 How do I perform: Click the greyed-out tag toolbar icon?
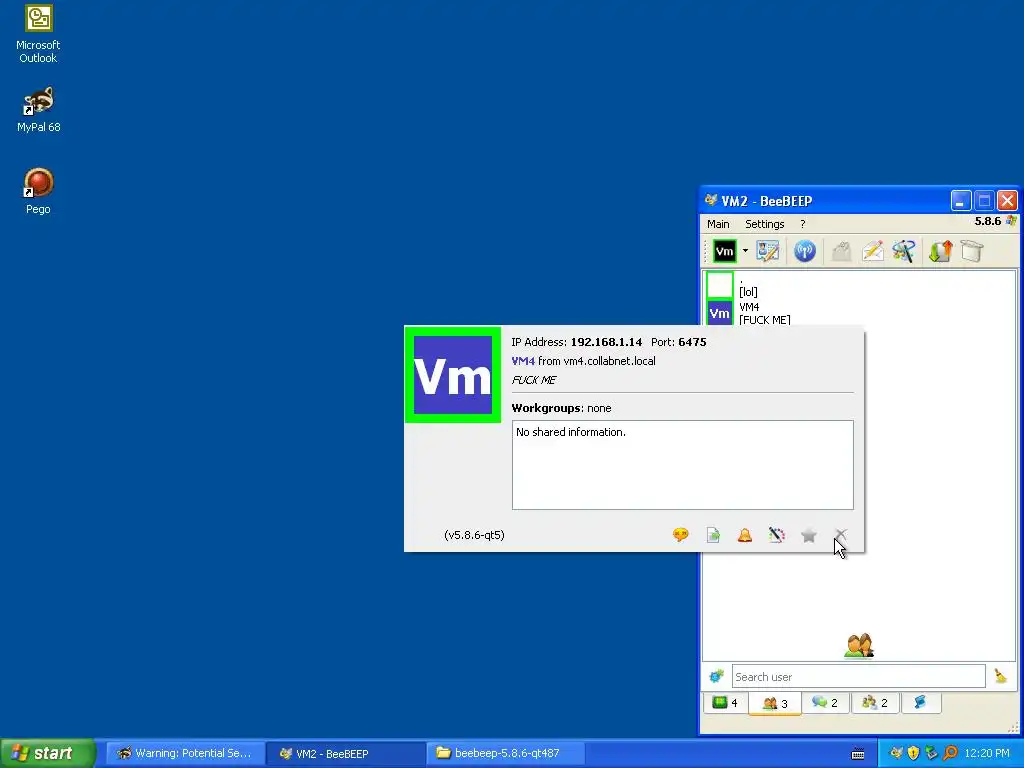[x=841, y=251]
